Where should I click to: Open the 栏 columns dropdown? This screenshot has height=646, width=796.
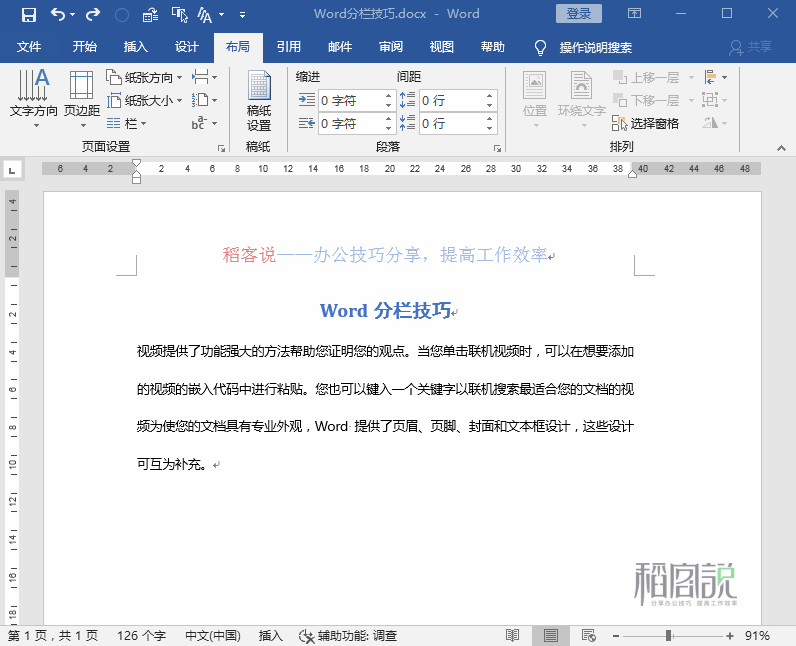point(127,123)
